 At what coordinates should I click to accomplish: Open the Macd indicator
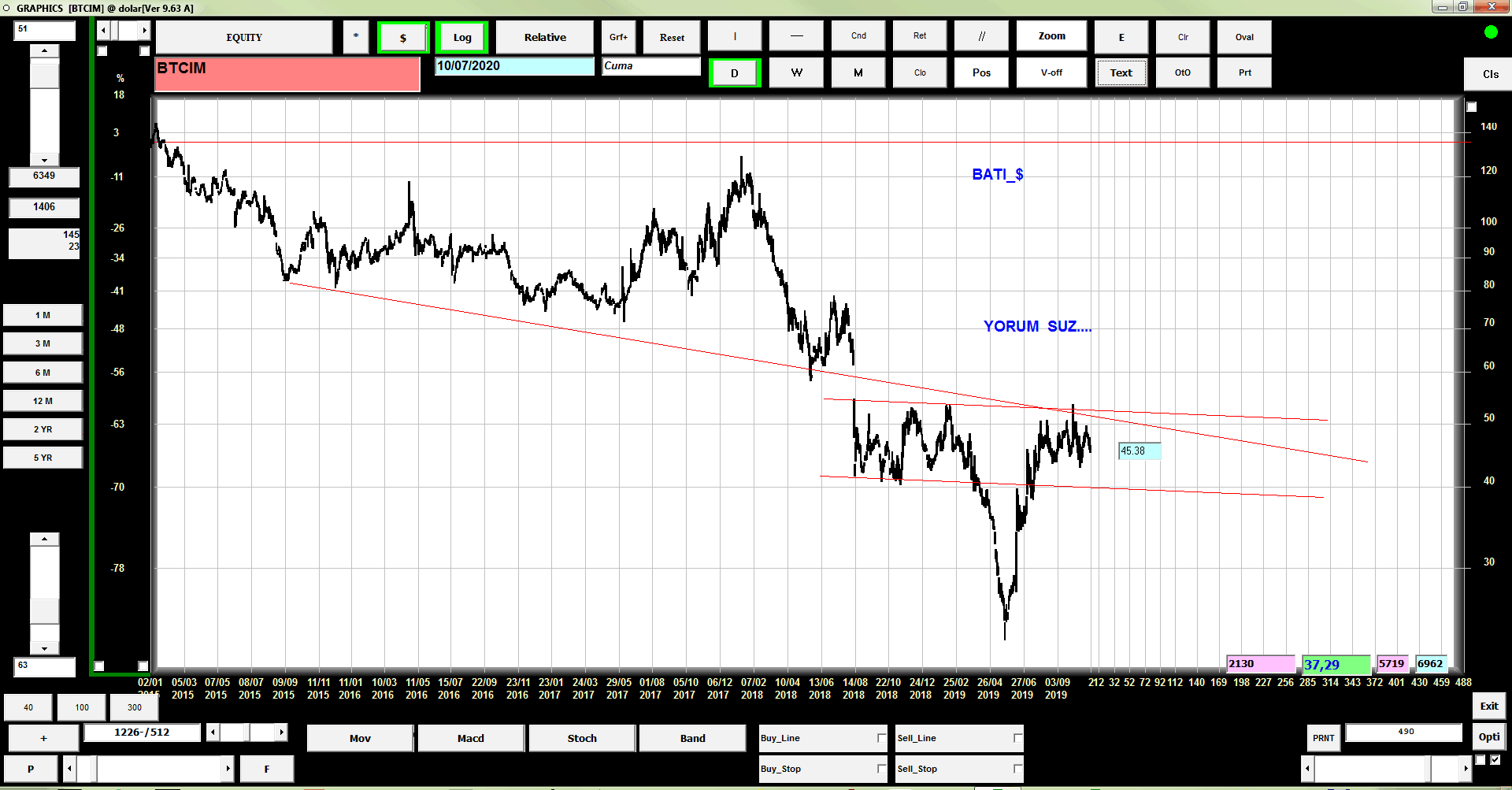pos(471,738)
